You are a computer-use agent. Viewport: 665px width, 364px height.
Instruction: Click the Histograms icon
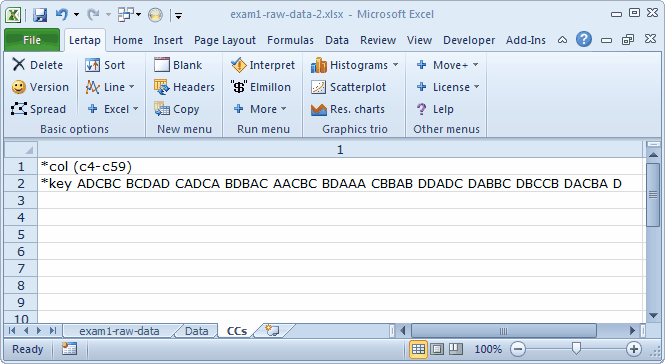tap(319, 65)
